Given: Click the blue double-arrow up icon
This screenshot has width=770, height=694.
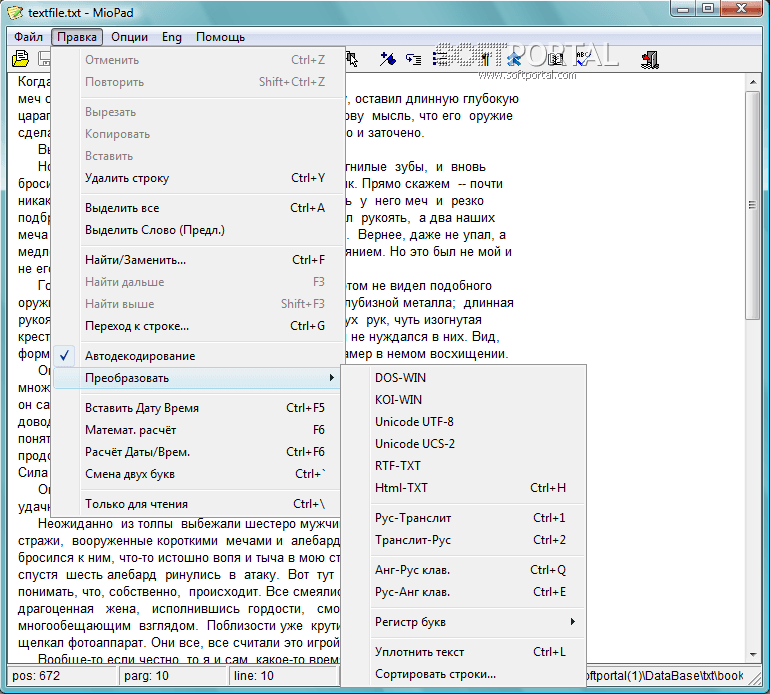Looking at the screenshot, I should click(514, 59).
